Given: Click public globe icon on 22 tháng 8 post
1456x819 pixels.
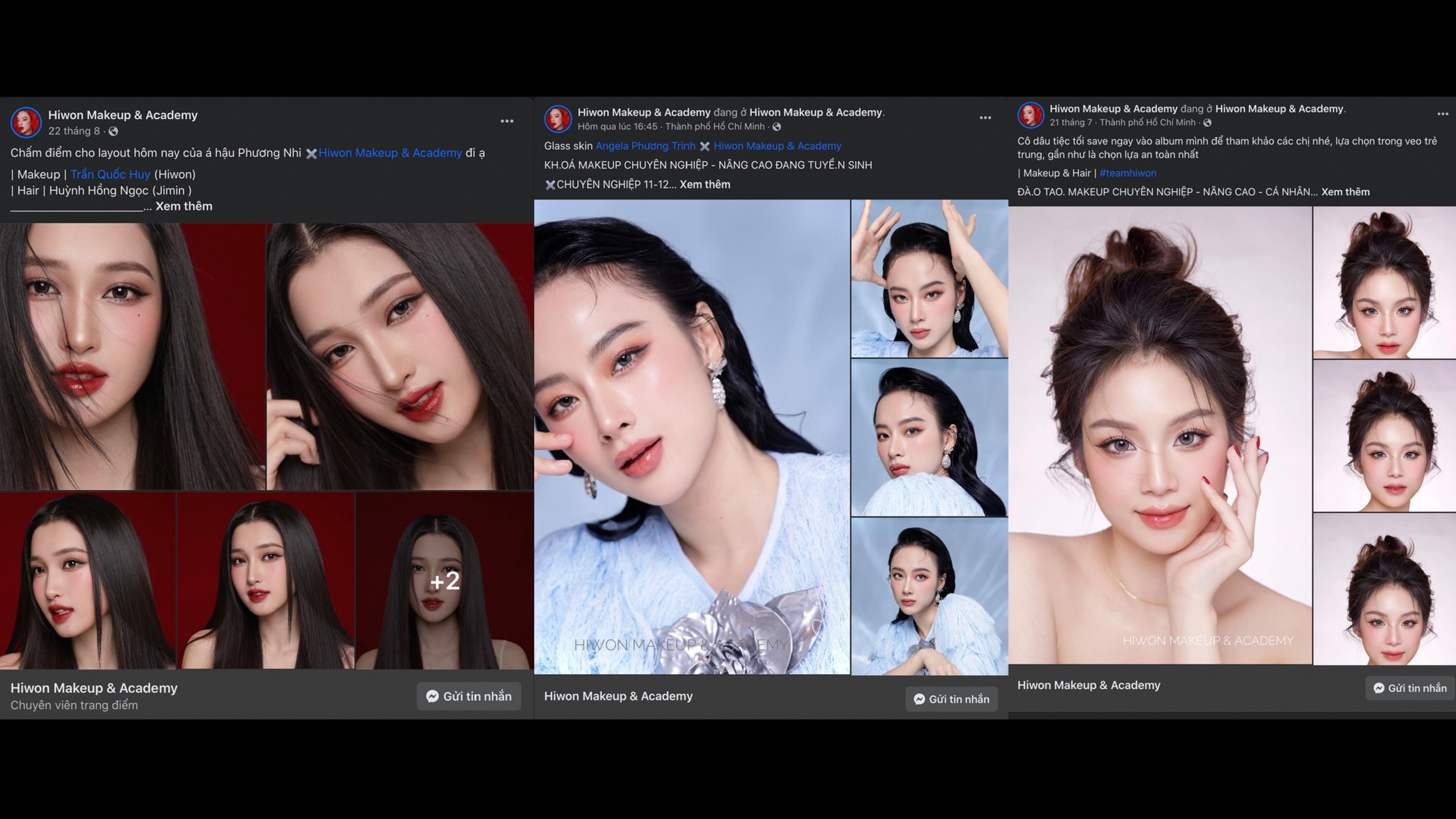Looking at the screenshot, I should [114, 132].
